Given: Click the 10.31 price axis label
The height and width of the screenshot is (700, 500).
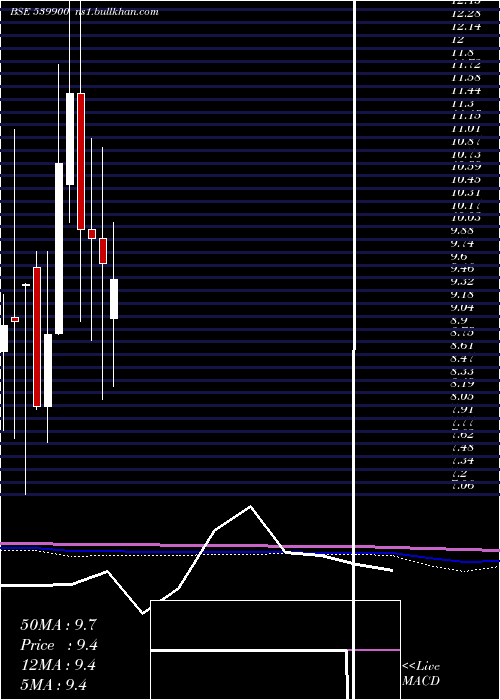Looking at the screenshot, I should point(466,192).
